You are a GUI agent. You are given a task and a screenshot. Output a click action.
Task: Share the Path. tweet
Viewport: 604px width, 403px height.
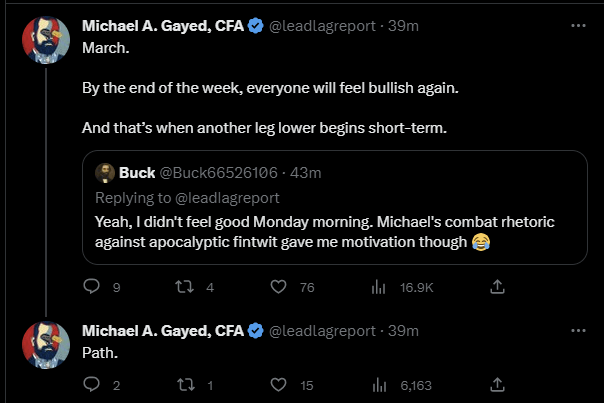click(497, 385)
